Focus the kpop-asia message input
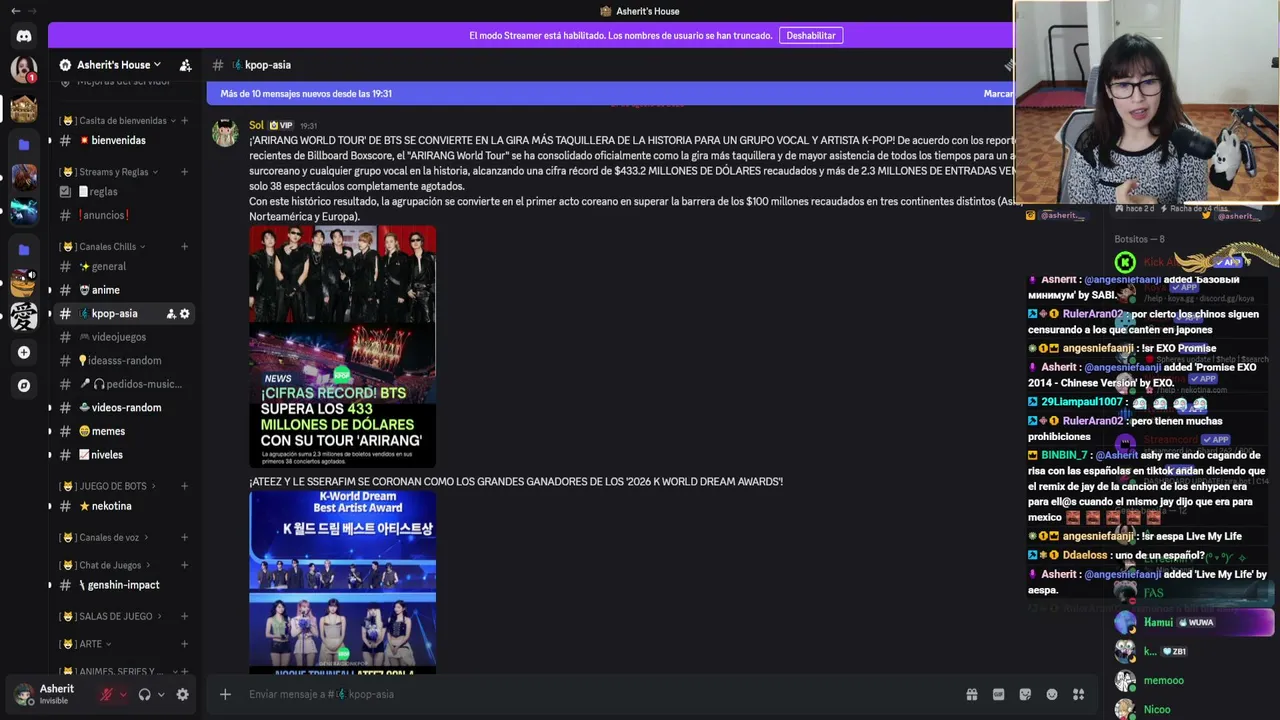The width and height of the screenshot is (1280, 720). point(600,694)
